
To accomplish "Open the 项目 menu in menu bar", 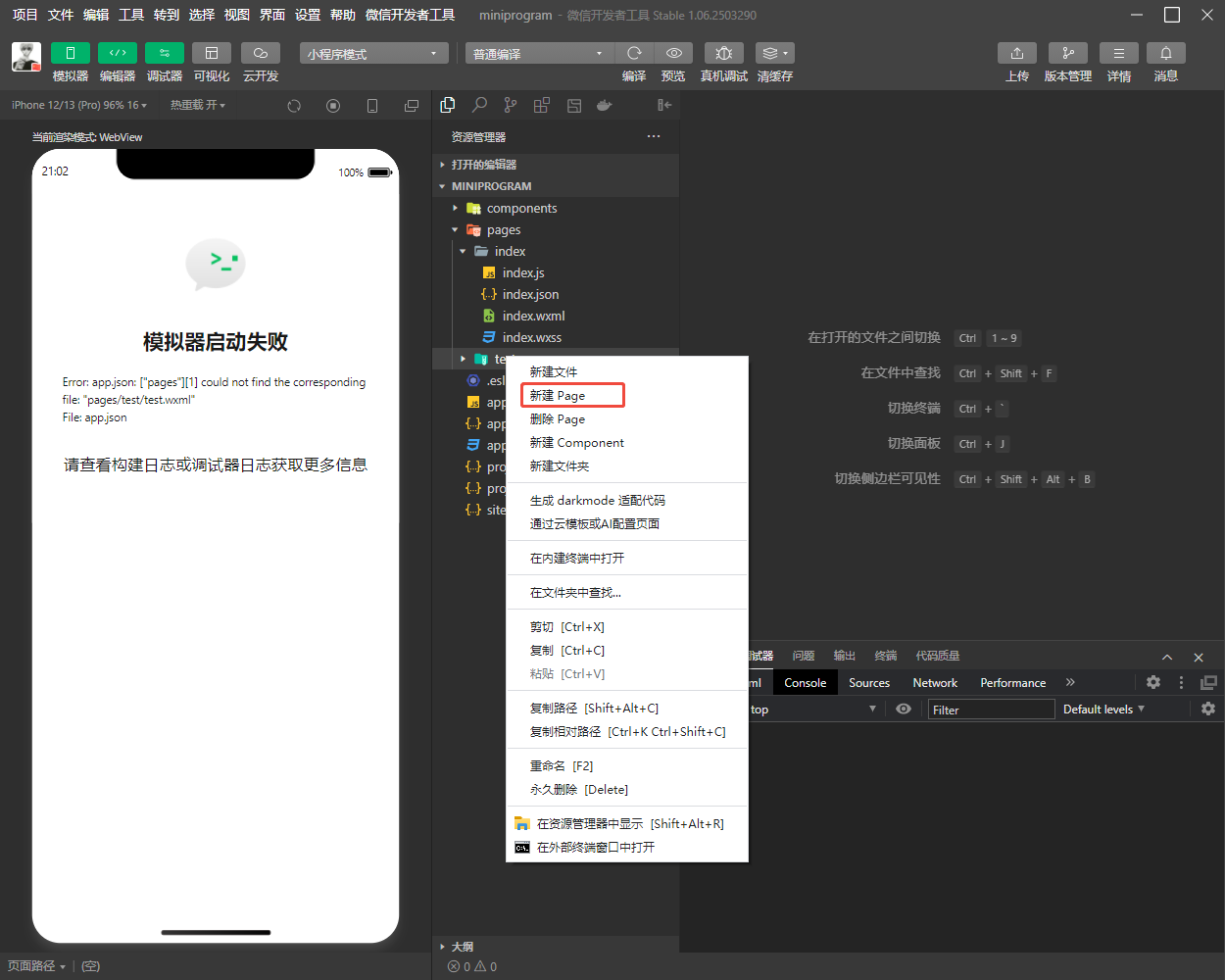I will tap(24, 15).
